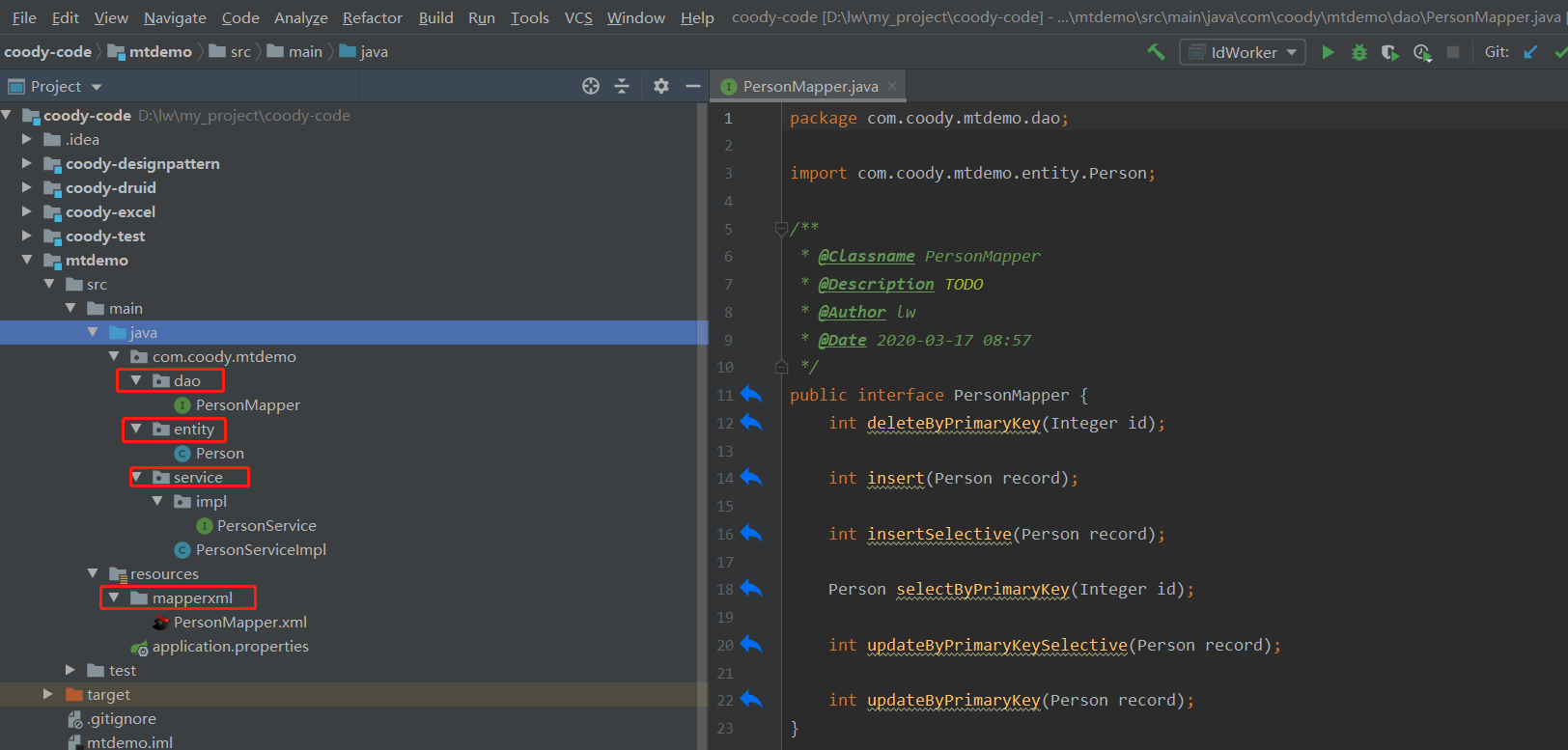
Task: Click the Build project hammer icon
Action: coord(1156,52)
